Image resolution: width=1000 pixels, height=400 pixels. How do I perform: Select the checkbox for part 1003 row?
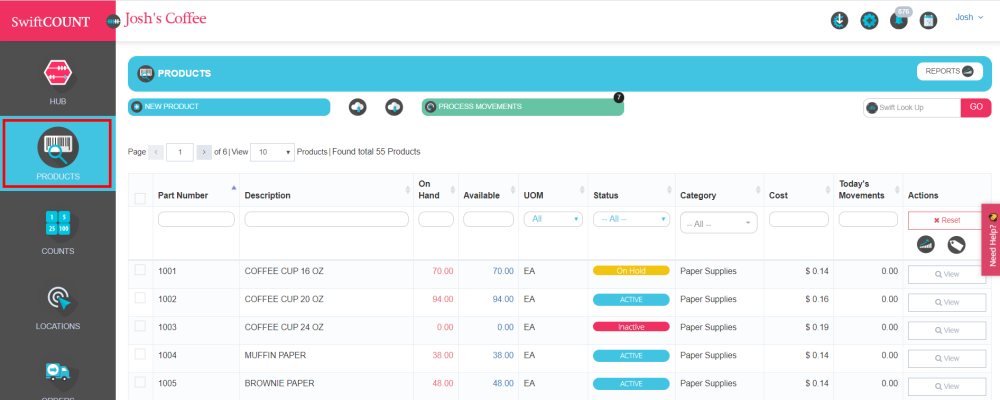(x=140, y=326)
